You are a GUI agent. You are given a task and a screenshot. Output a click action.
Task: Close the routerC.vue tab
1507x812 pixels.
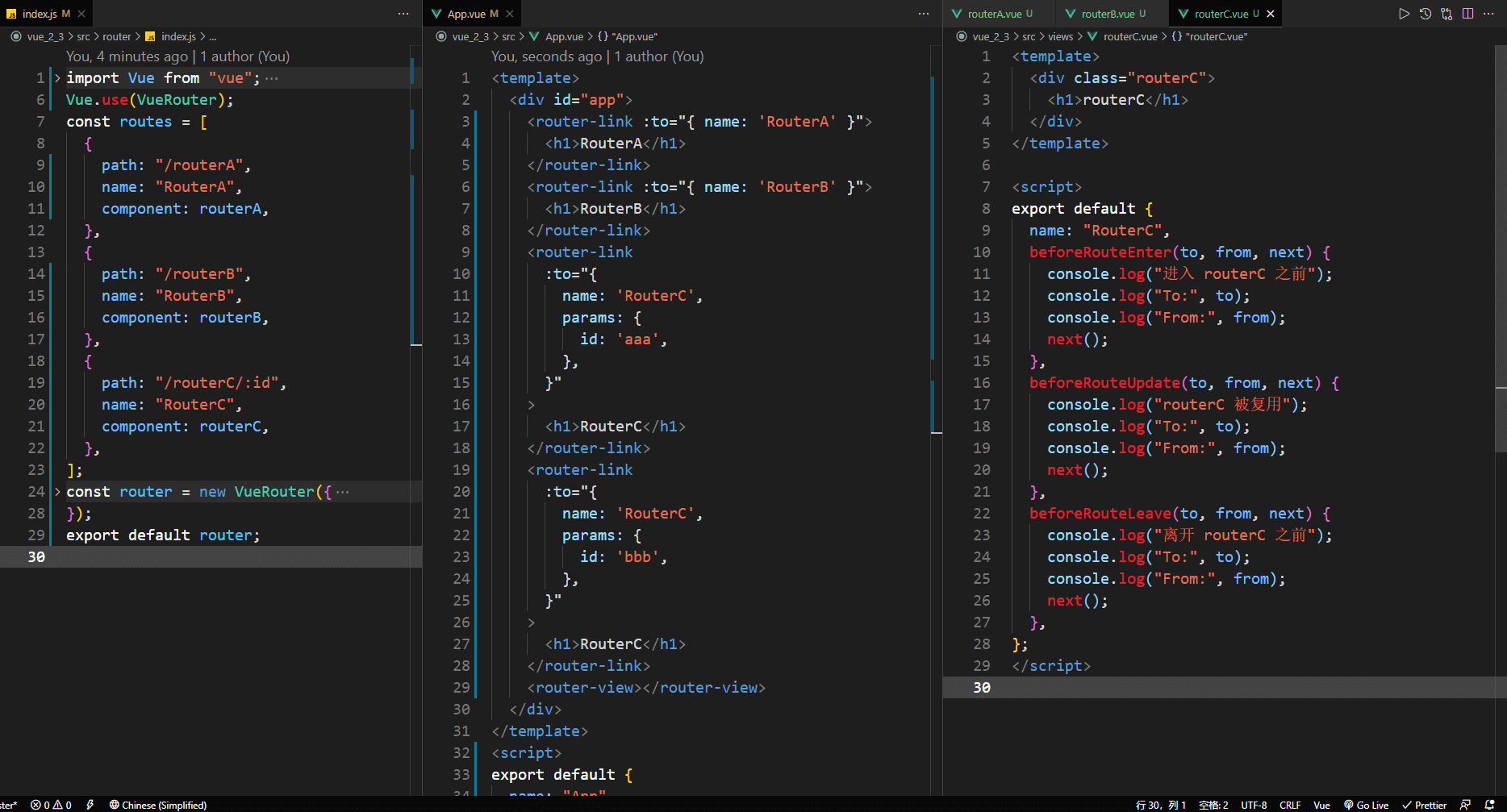1271,14
